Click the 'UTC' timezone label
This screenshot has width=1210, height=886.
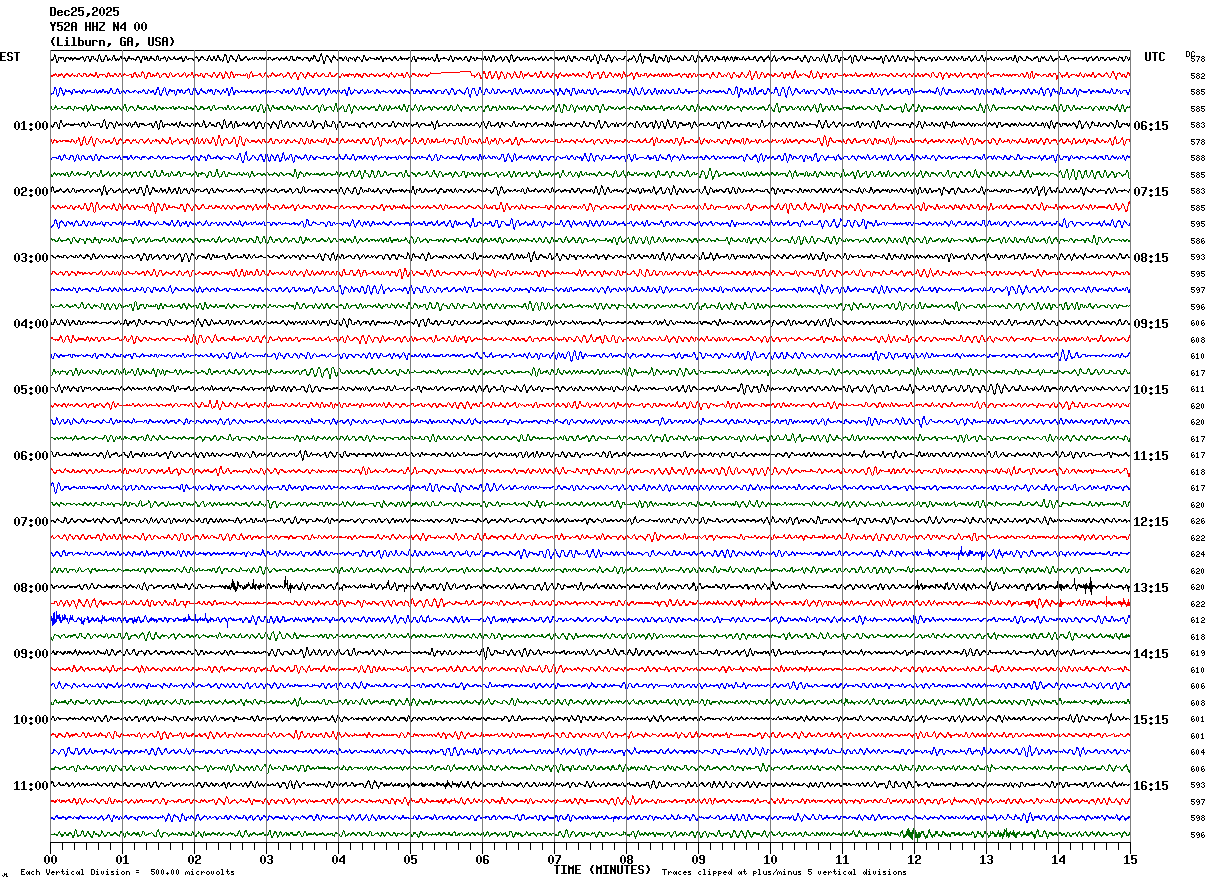coord(1155,57)
